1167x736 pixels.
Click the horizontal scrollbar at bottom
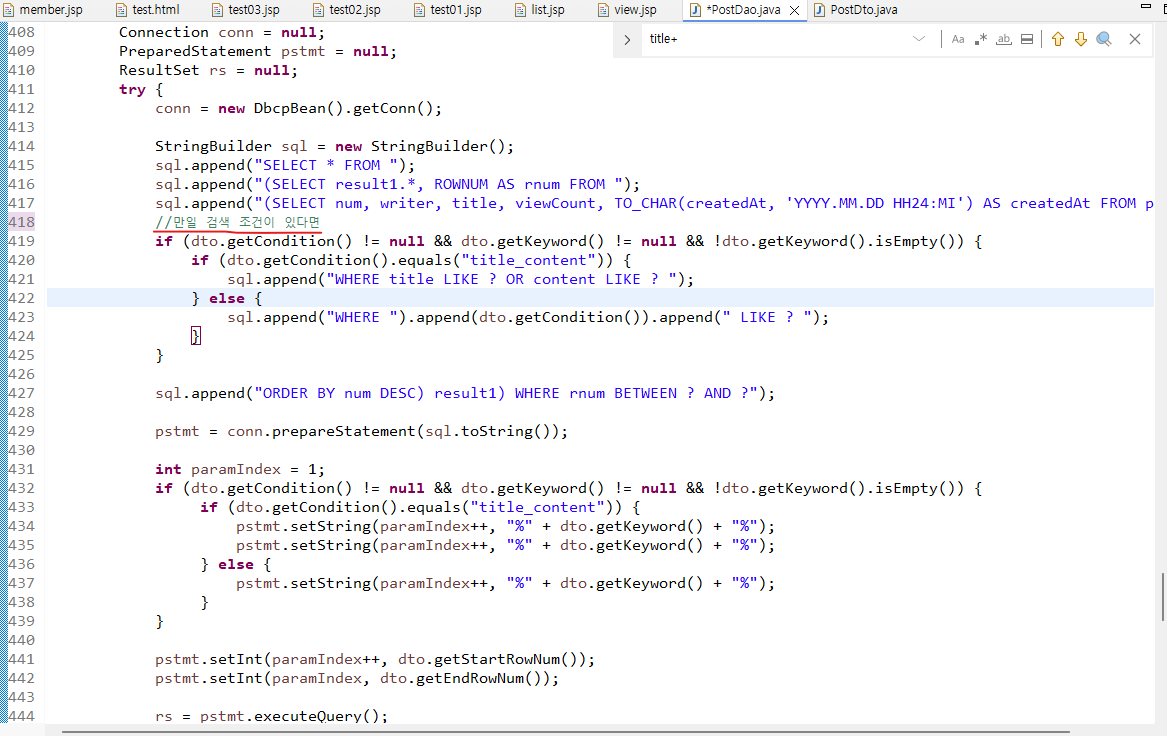566,732
